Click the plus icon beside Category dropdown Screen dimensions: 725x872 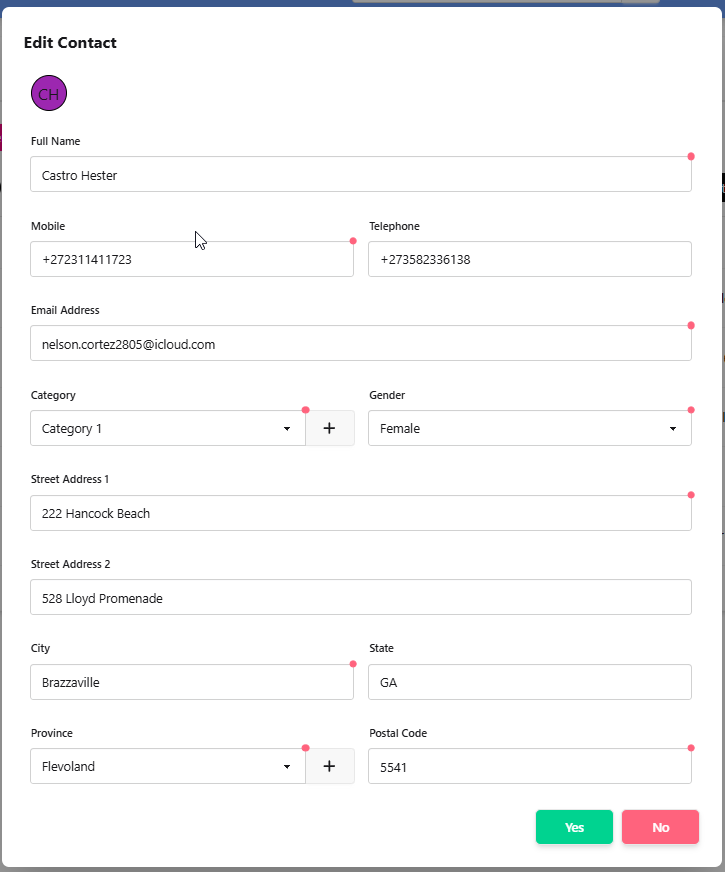329,428
